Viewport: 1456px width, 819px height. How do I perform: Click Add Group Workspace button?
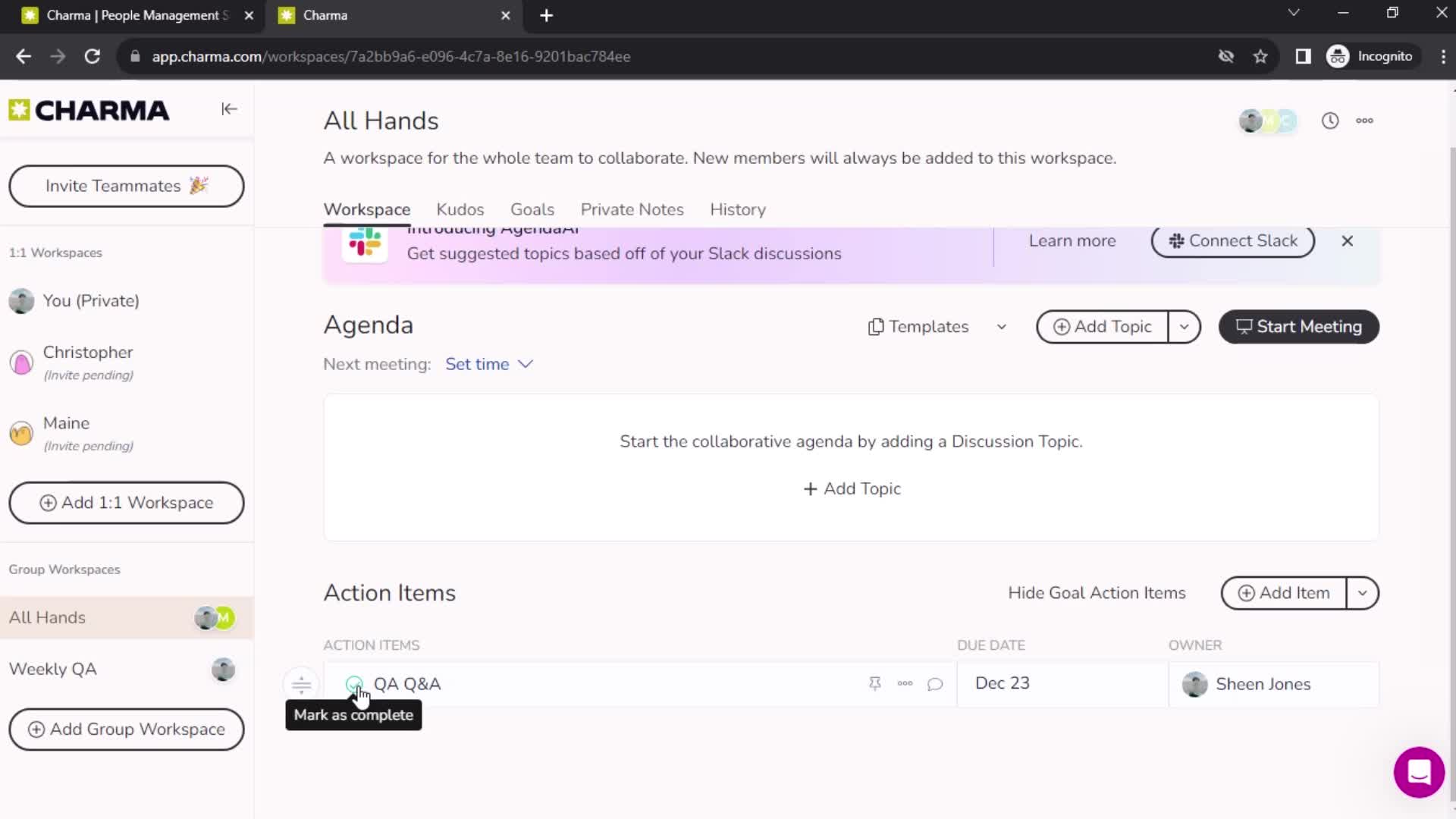(127, 730)
